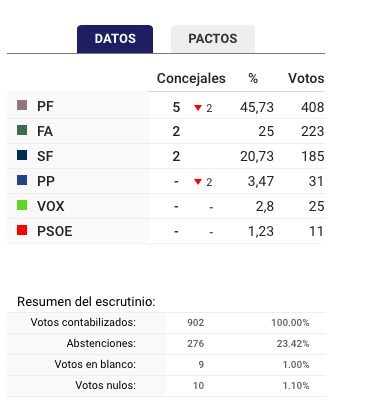Select the Concejales column header

point(191,79)
